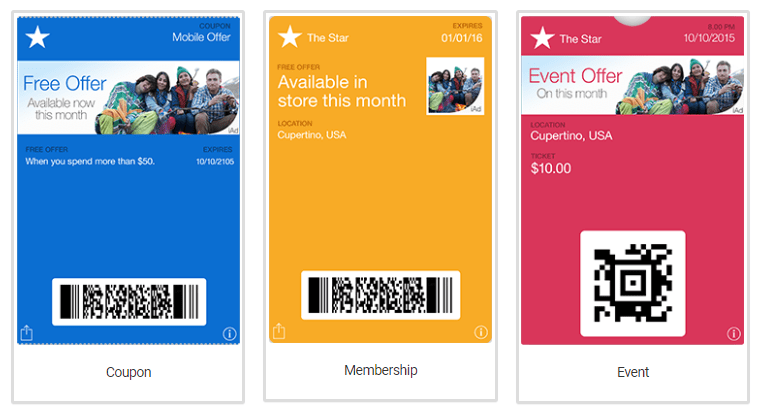Click the Mobile Offer header text

pos(201,37)
